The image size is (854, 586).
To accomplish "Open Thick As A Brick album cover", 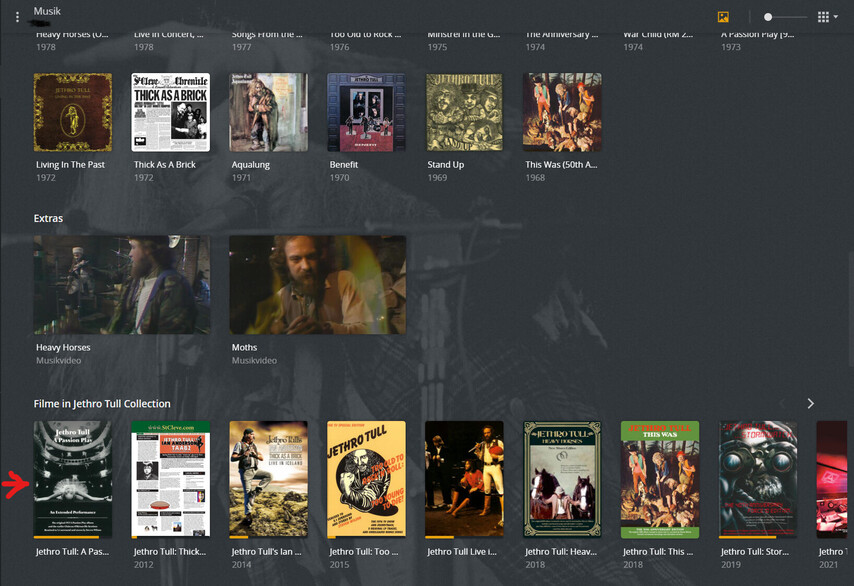I will click(x=170, y=112).
